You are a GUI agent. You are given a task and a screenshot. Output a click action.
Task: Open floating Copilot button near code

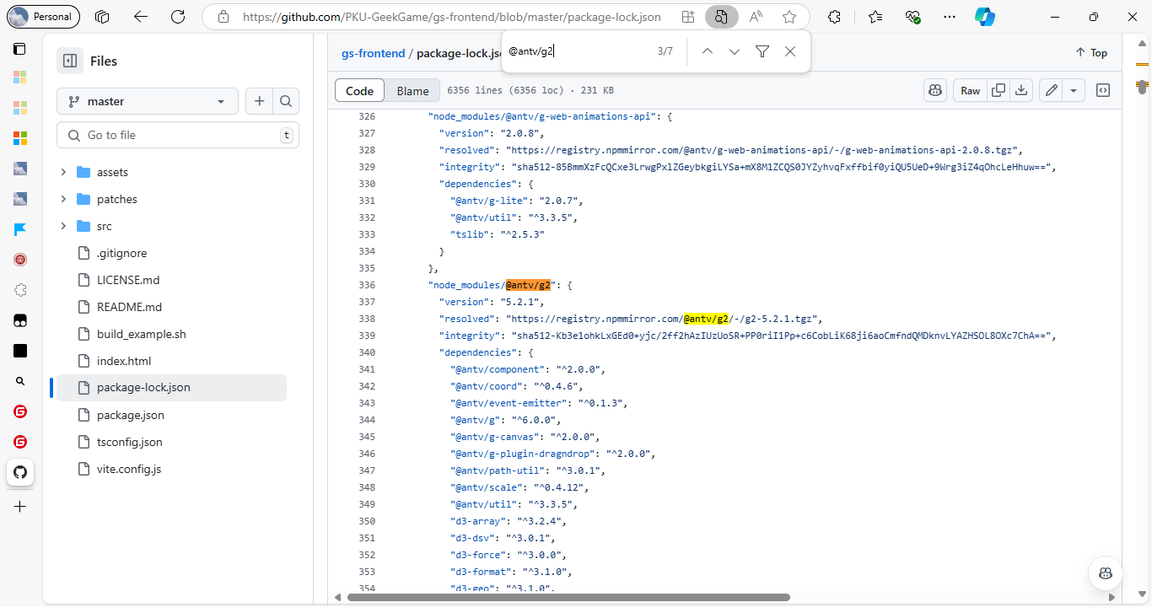point(1105,573)
